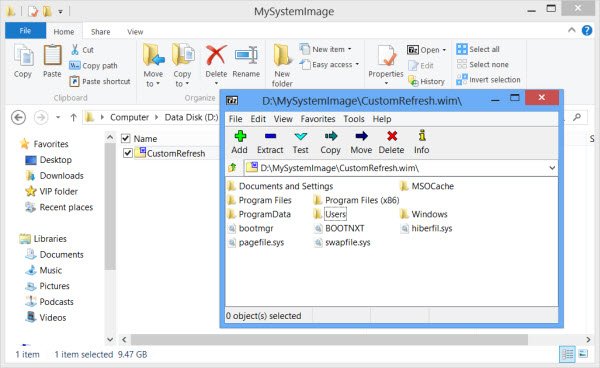
Task: Open the 7-Zip address path dropdown
Action: click(552, 168)
